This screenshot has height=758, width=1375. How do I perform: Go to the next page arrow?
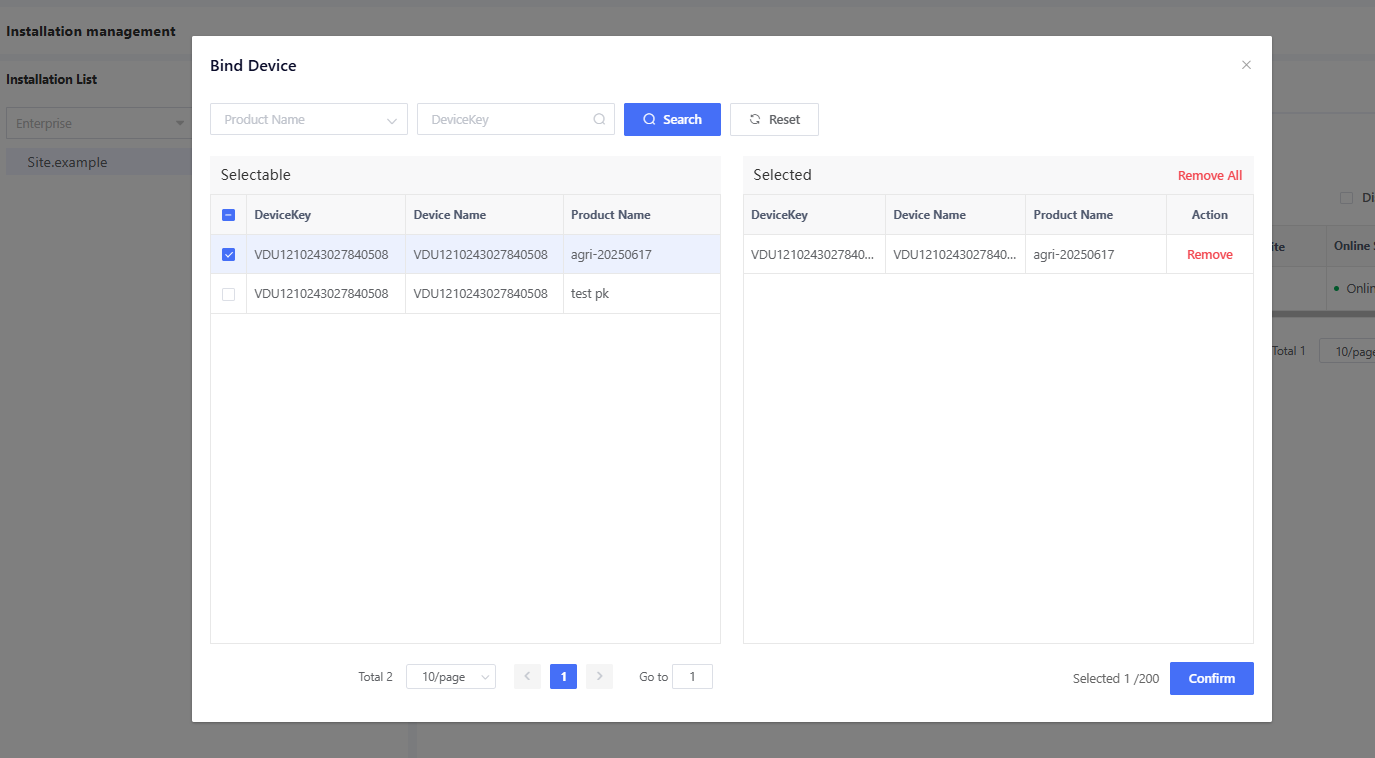599,677
